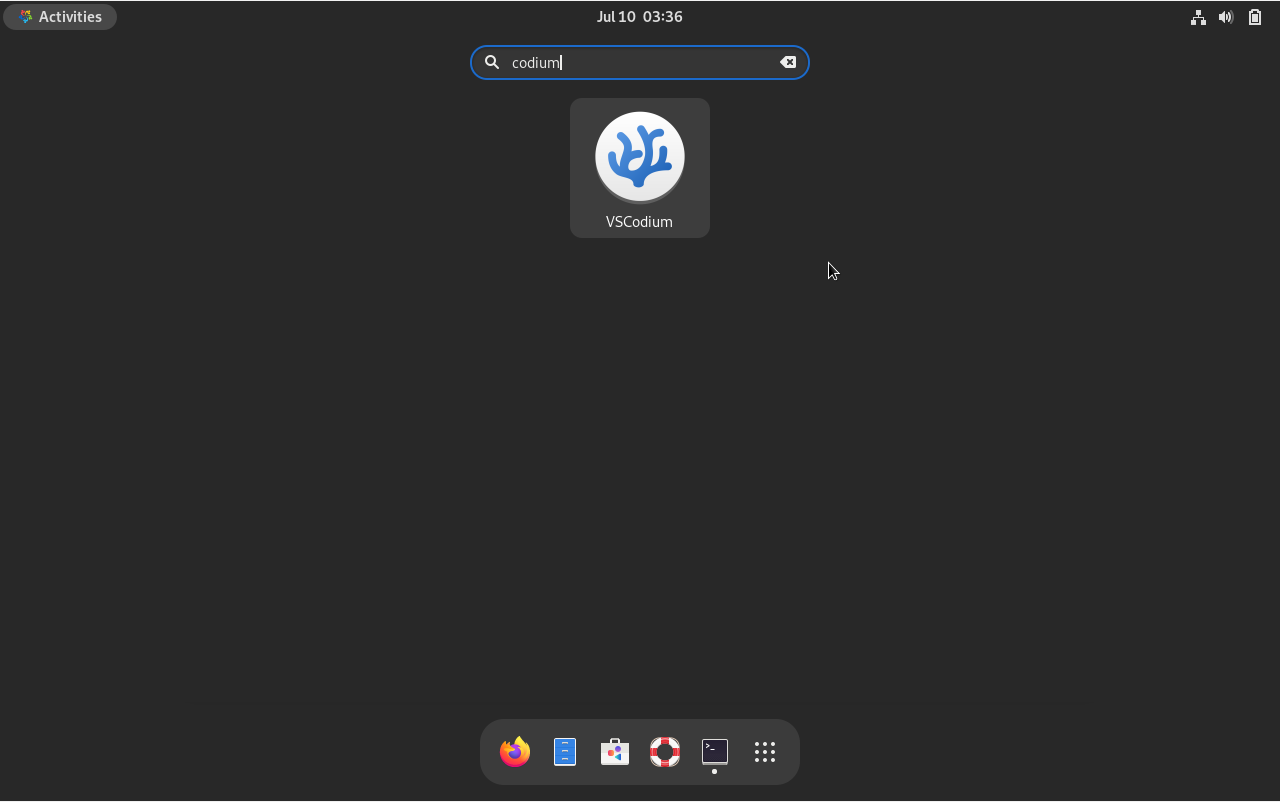
Task: Show the applications grid from the dock
Action: click(x=764, y=752)
